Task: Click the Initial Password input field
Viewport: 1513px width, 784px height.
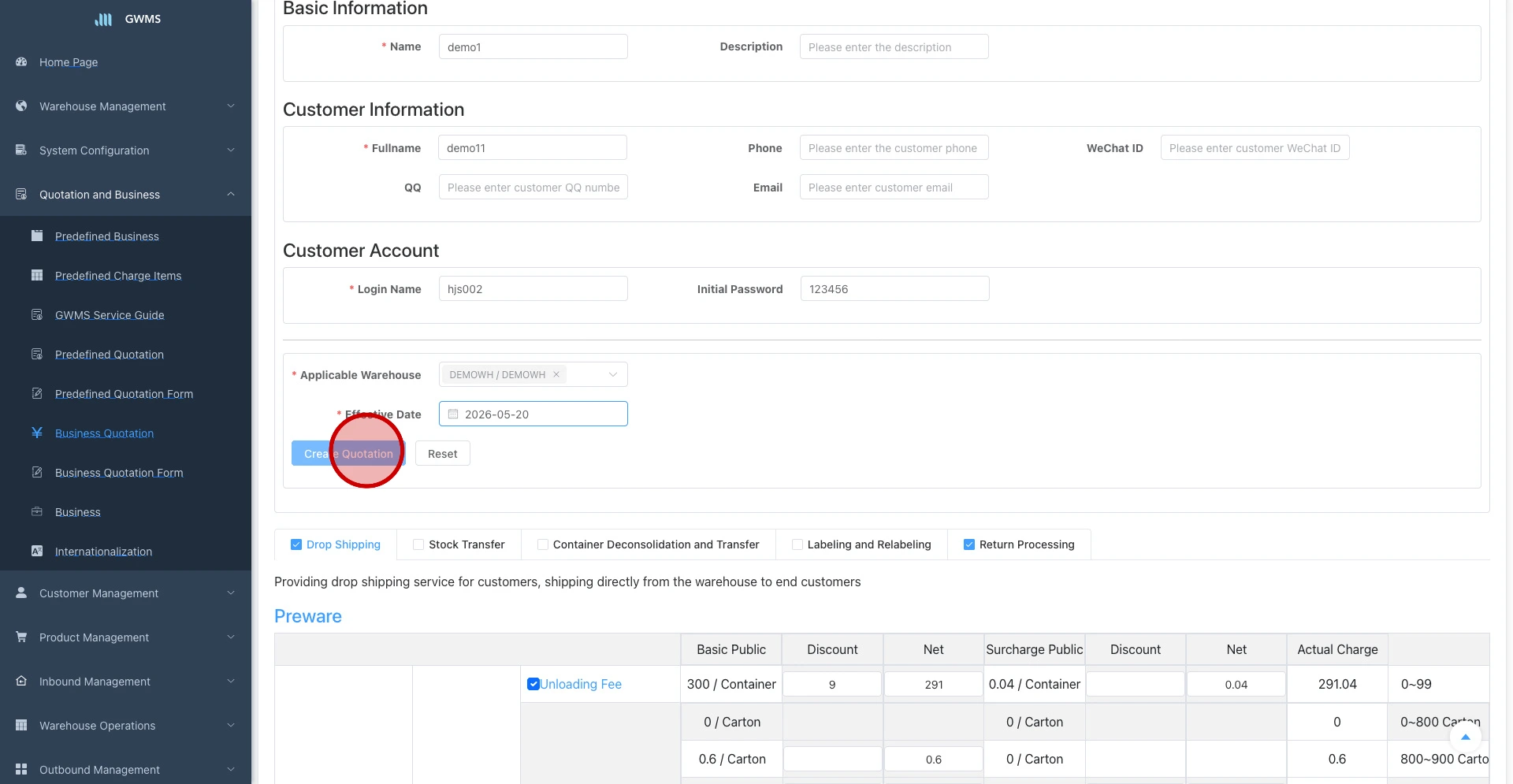Action: [x=895, y=288]
